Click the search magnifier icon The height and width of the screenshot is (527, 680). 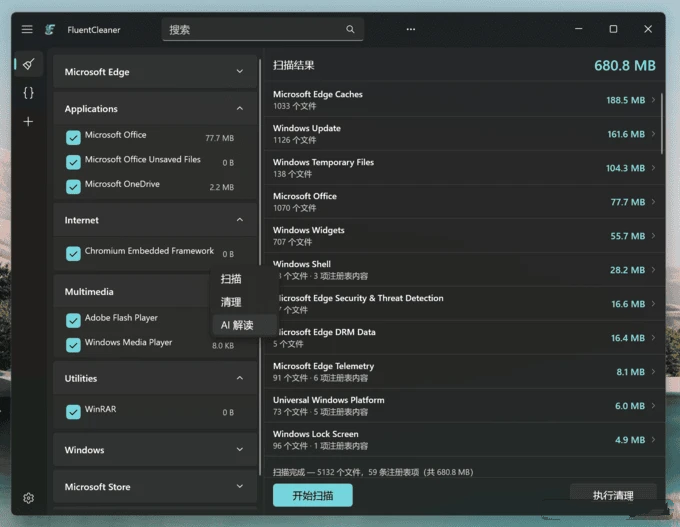350,29
